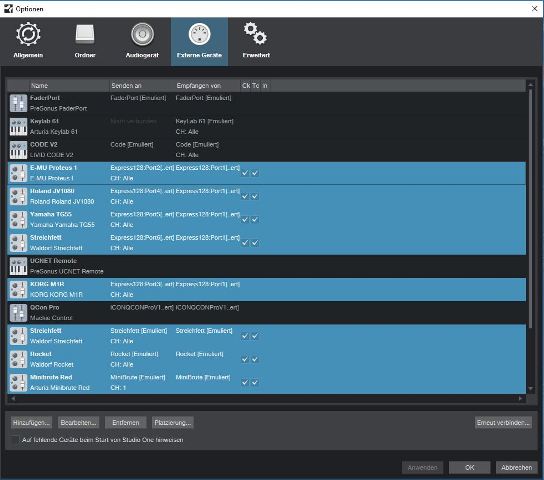Image resolution: width=544 pixels, height=480 pixels.
Task: Click the Roland JV1080 instrument icon
Action: [x=18, y=196]
